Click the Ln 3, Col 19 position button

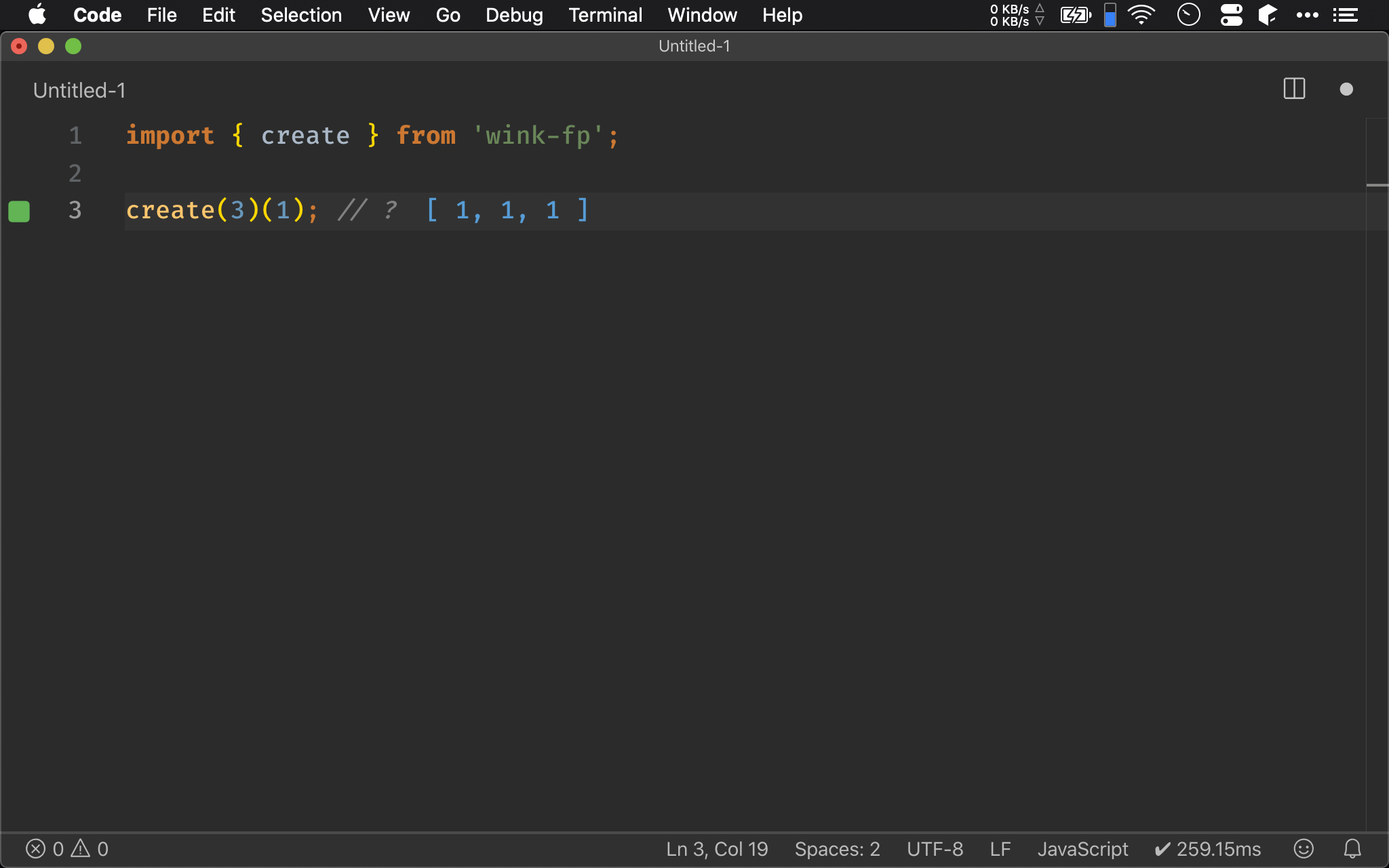click(718, 849)
